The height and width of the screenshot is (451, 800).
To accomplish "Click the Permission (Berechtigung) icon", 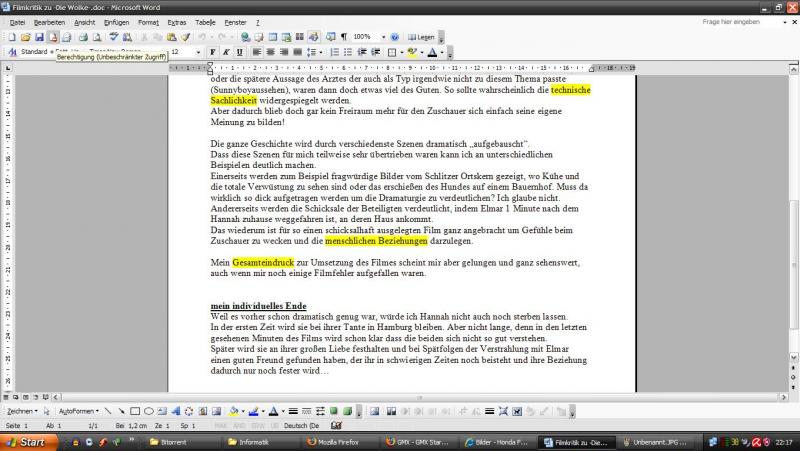I will [x=53, y=37].
